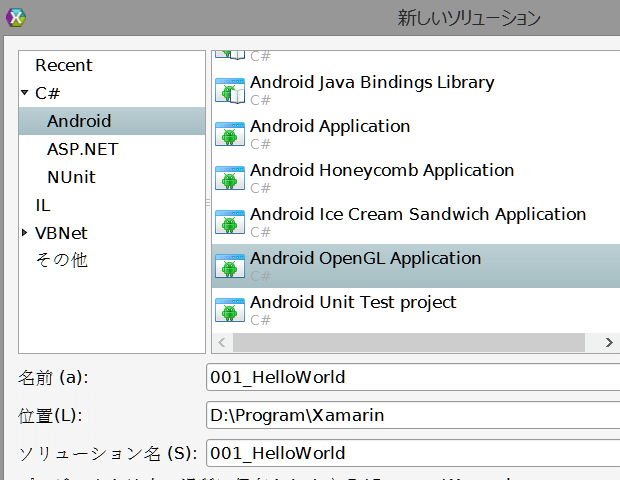Select the IL category
This screenshot has height=480, width=620.
[43, 205]
